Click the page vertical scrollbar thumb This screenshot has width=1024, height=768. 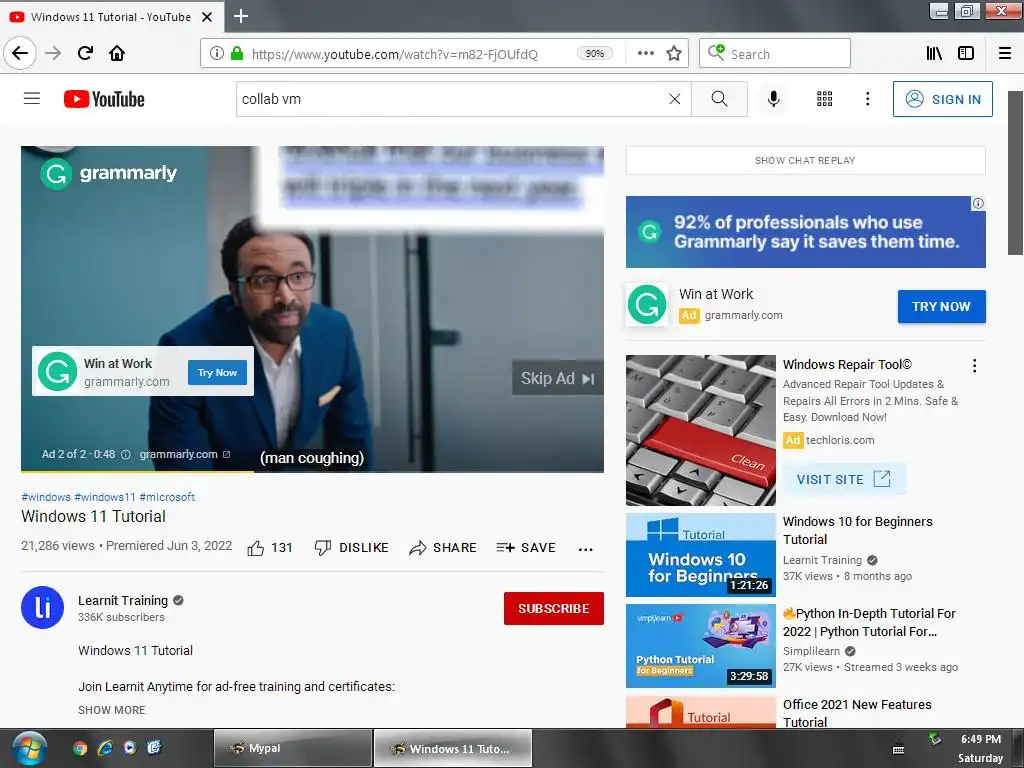coord(1016,173)
